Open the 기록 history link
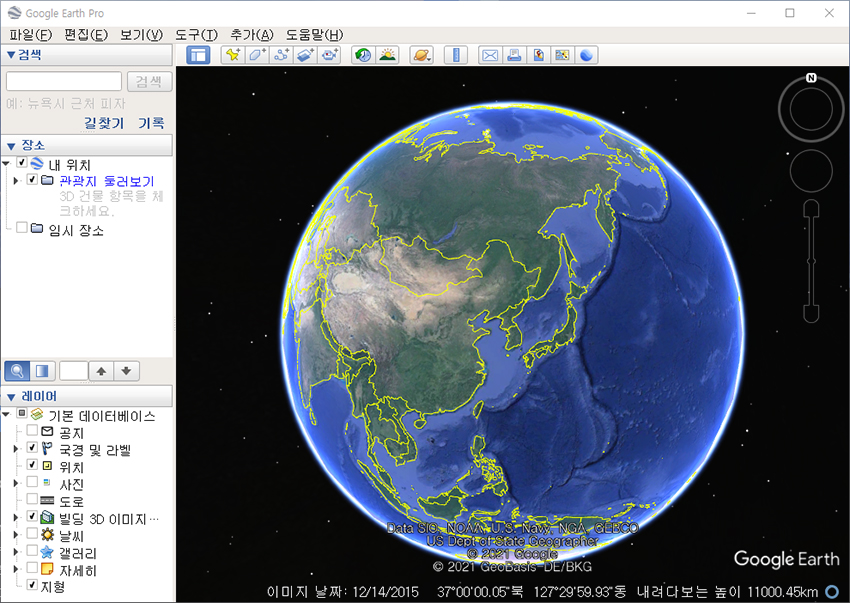Screen dimensions: 850x603 coord(151,123)
